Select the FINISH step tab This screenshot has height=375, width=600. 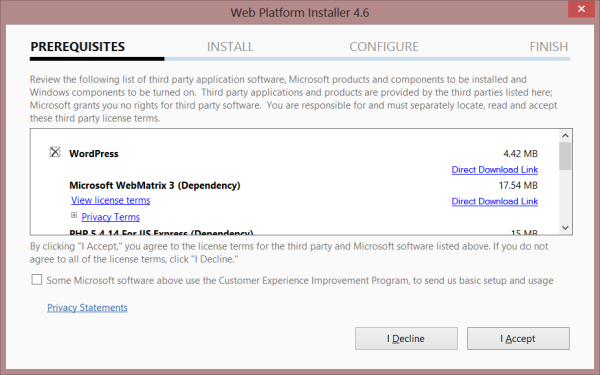pyautogui.click(x=549, y=47)
